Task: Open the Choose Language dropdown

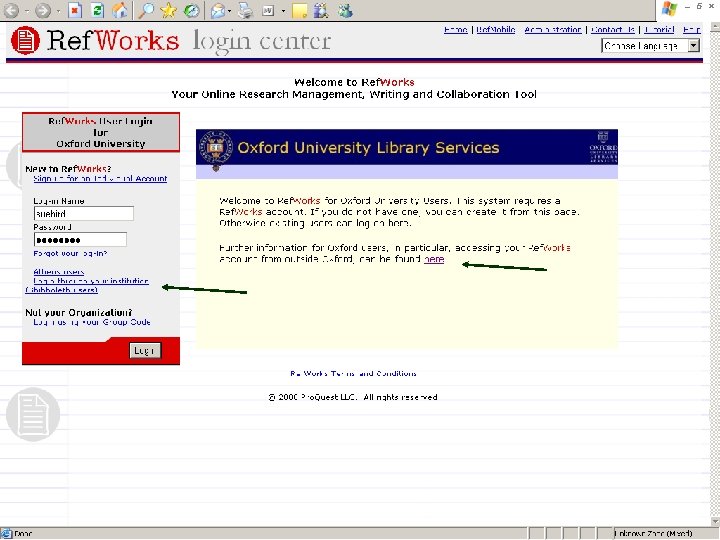Action: 651,45
